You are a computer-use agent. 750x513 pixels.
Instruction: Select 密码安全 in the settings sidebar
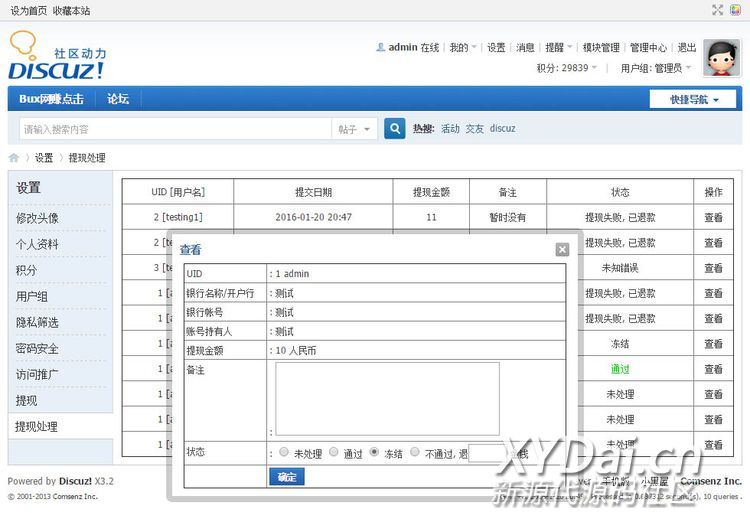click(x=37, y=349)
